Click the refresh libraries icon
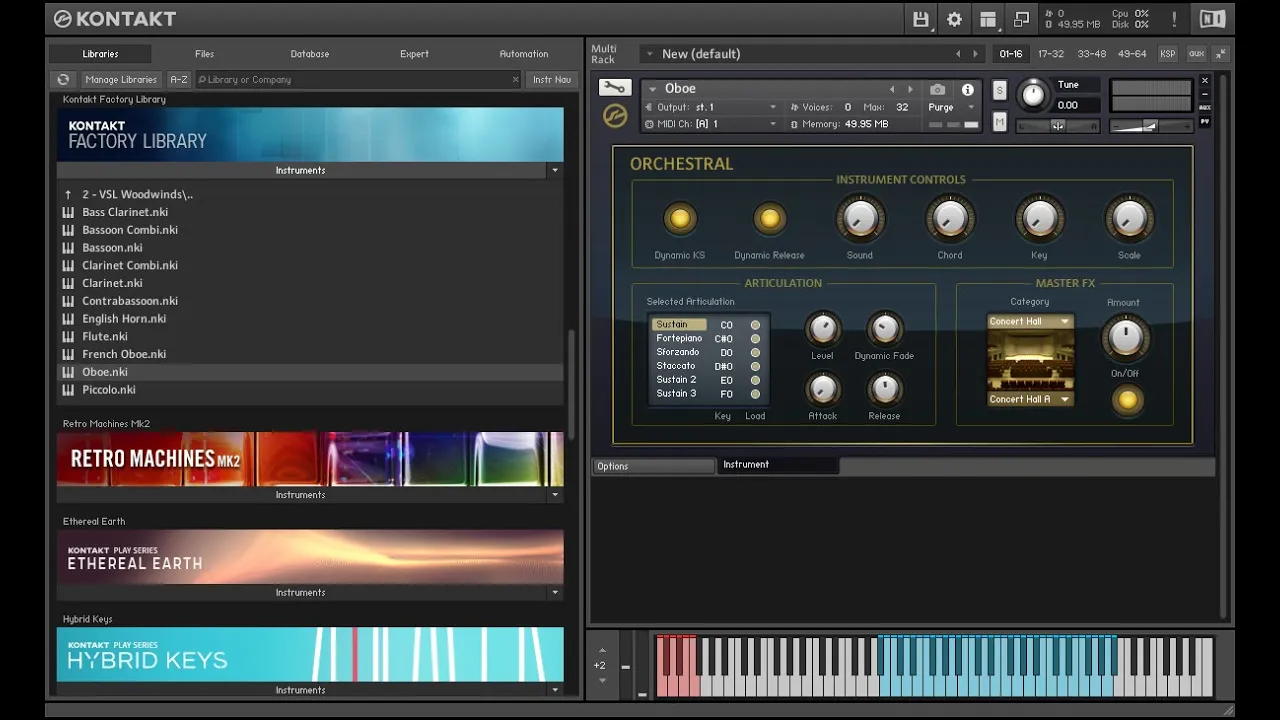 pos(63,79)
